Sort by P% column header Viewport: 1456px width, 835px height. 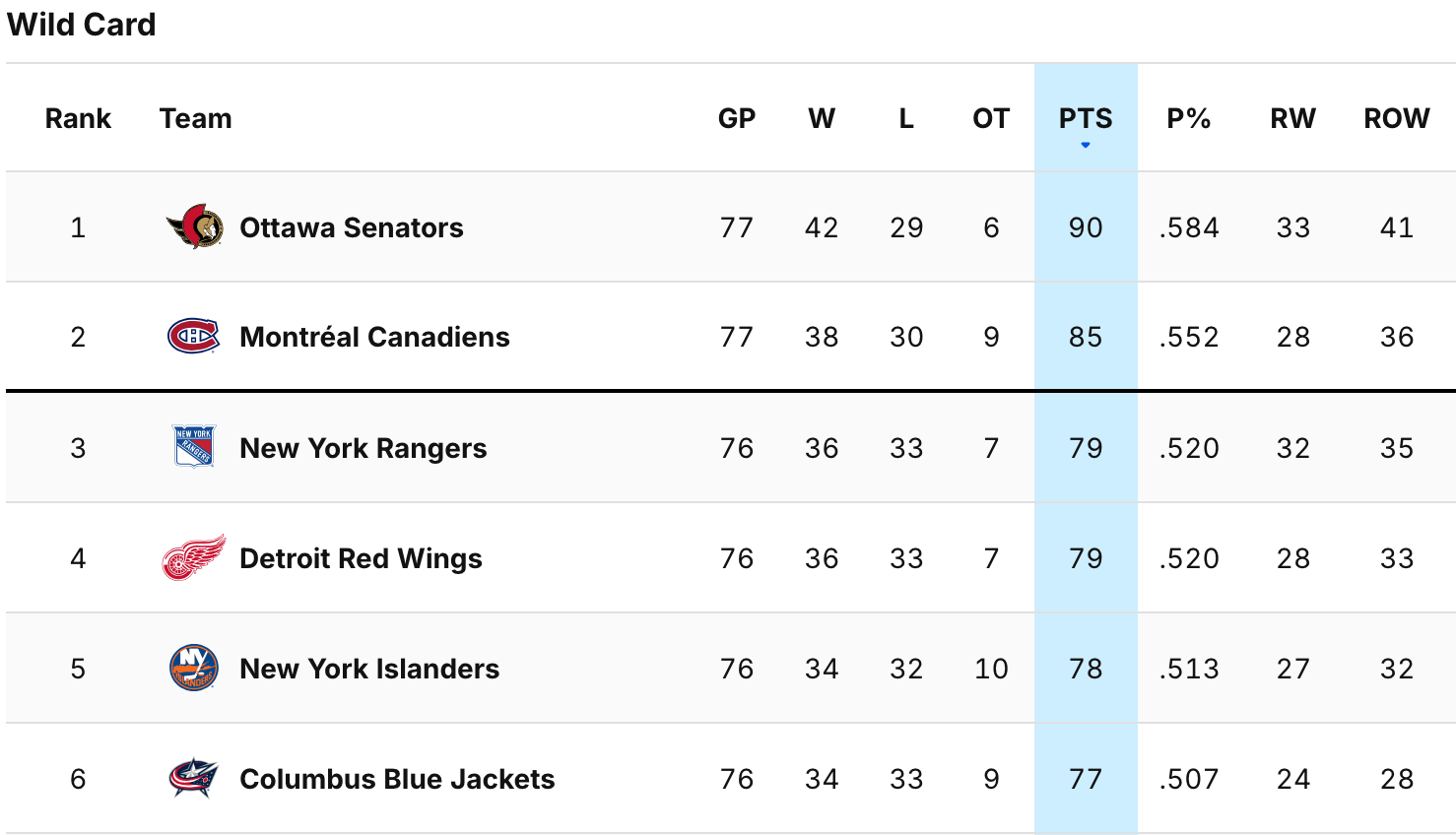click(1188, 118)
